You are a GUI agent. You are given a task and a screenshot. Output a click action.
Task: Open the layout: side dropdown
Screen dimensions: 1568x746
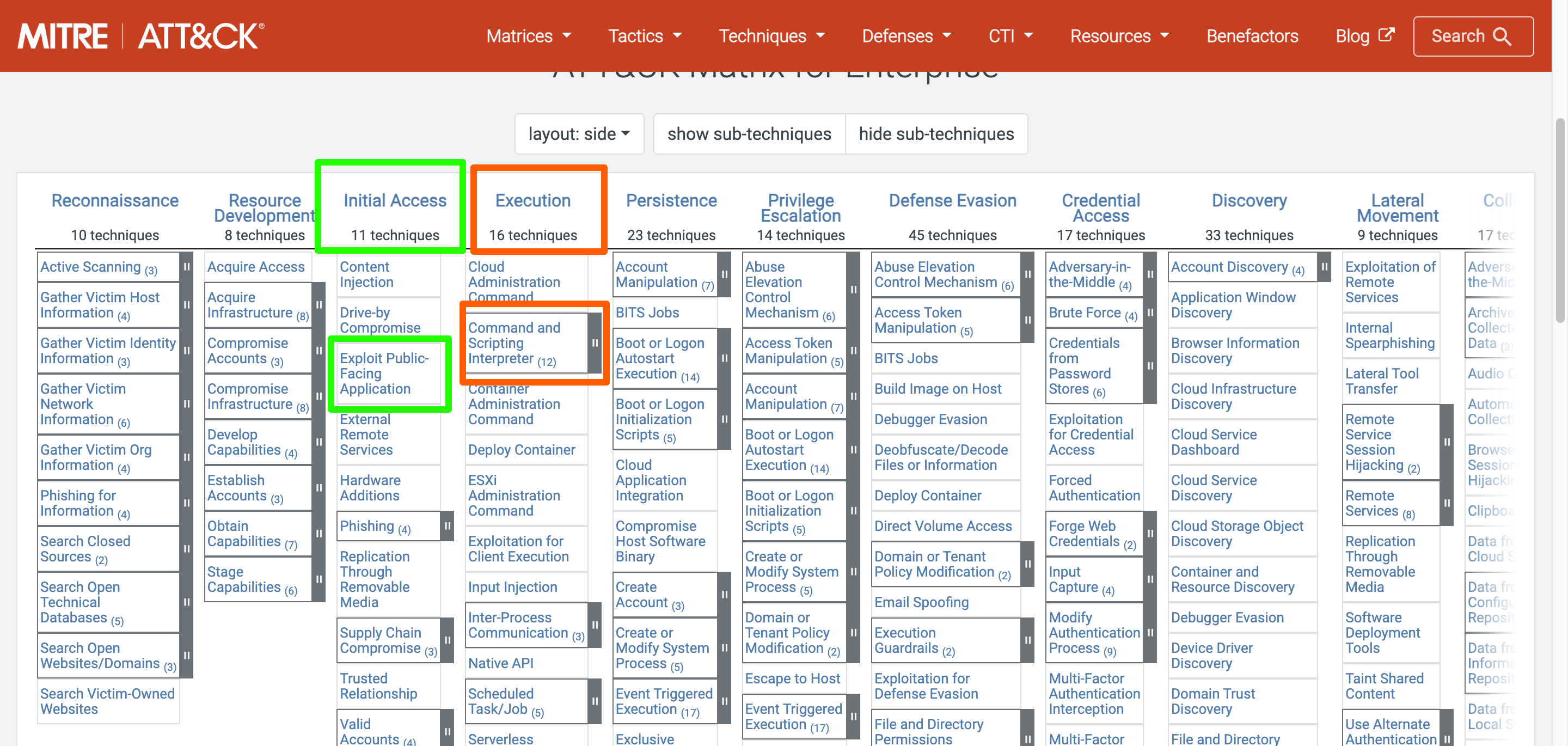pyautogui.click(x=579, y=134)
